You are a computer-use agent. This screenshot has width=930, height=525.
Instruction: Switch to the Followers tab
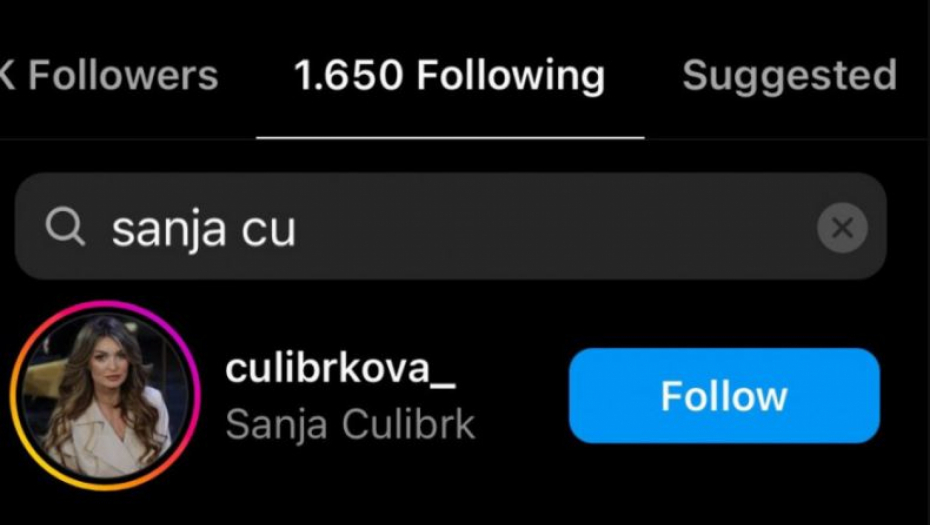click(110, 75)
